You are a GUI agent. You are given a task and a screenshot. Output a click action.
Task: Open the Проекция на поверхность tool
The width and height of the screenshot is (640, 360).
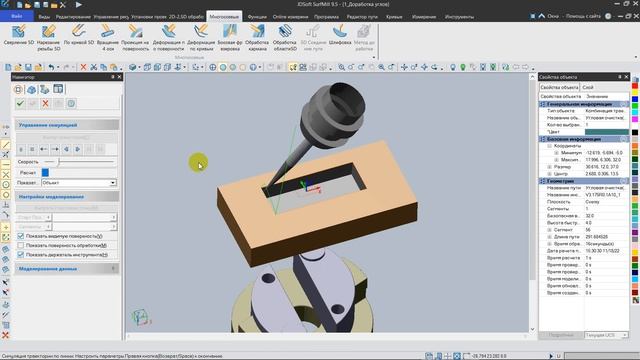pyautogui.click(x=136, y=38)
